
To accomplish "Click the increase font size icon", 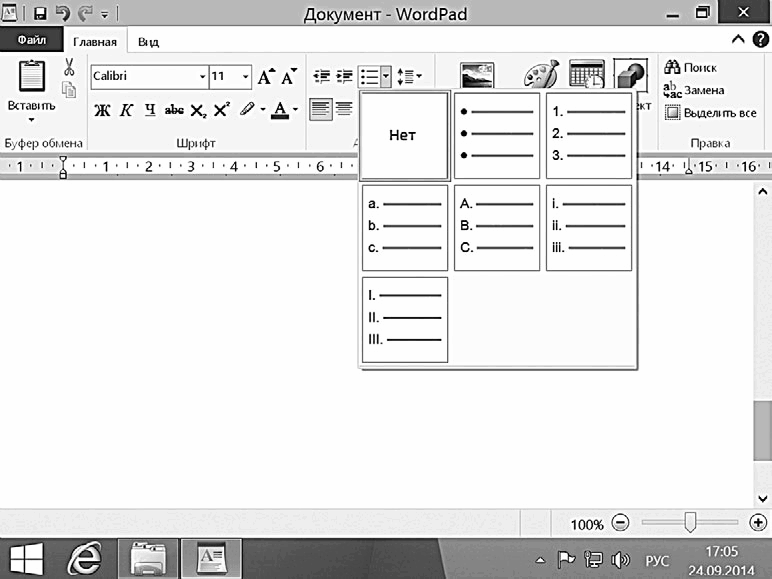I will 266,76.
